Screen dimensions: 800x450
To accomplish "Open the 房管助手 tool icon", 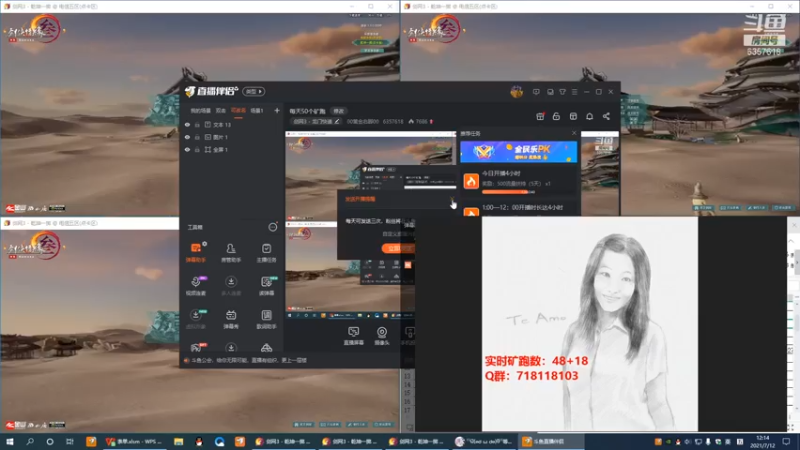I will pyautogui.click(x=231, y=253).
